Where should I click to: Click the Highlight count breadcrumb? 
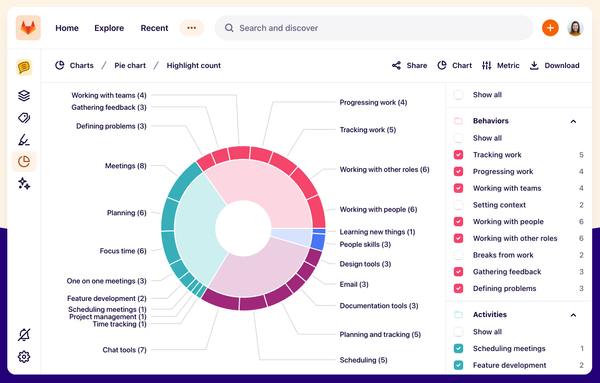194,65
